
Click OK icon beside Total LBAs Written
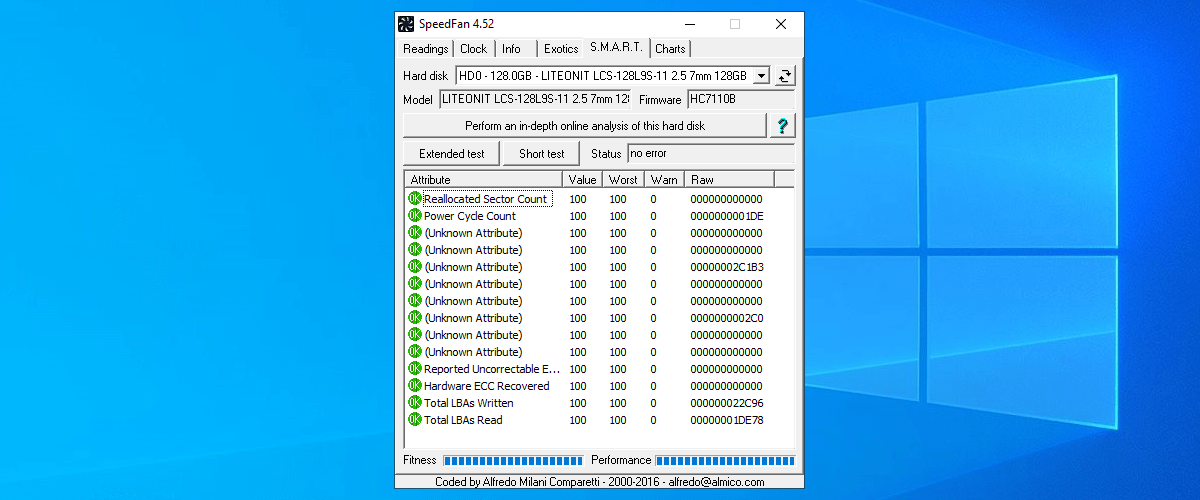point(415,402)
